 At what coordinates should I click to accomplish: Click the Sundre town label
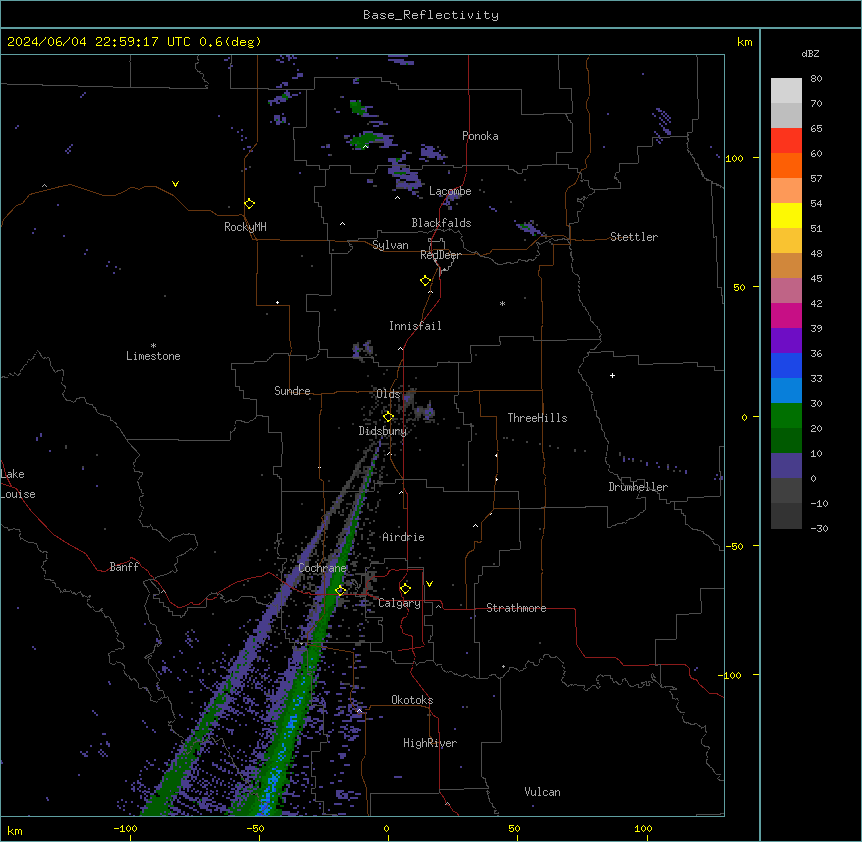292,391
